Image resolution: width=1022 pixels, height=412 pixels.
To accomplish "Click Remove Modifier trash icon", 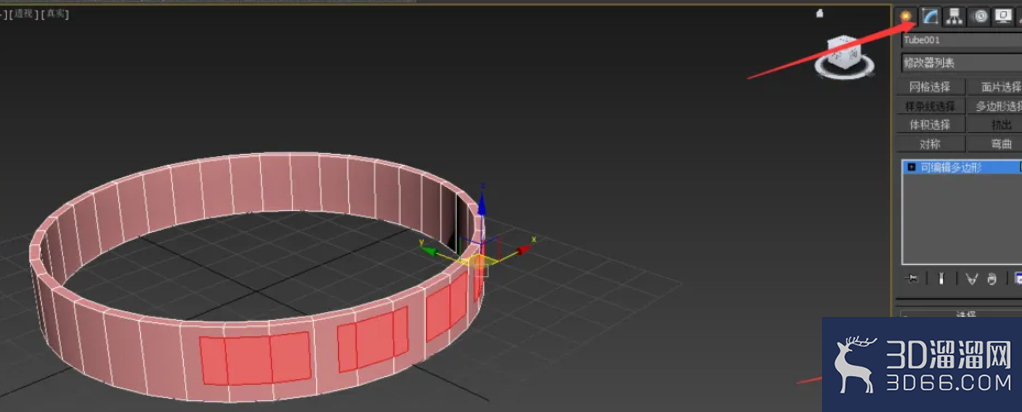I will (992, 279).
